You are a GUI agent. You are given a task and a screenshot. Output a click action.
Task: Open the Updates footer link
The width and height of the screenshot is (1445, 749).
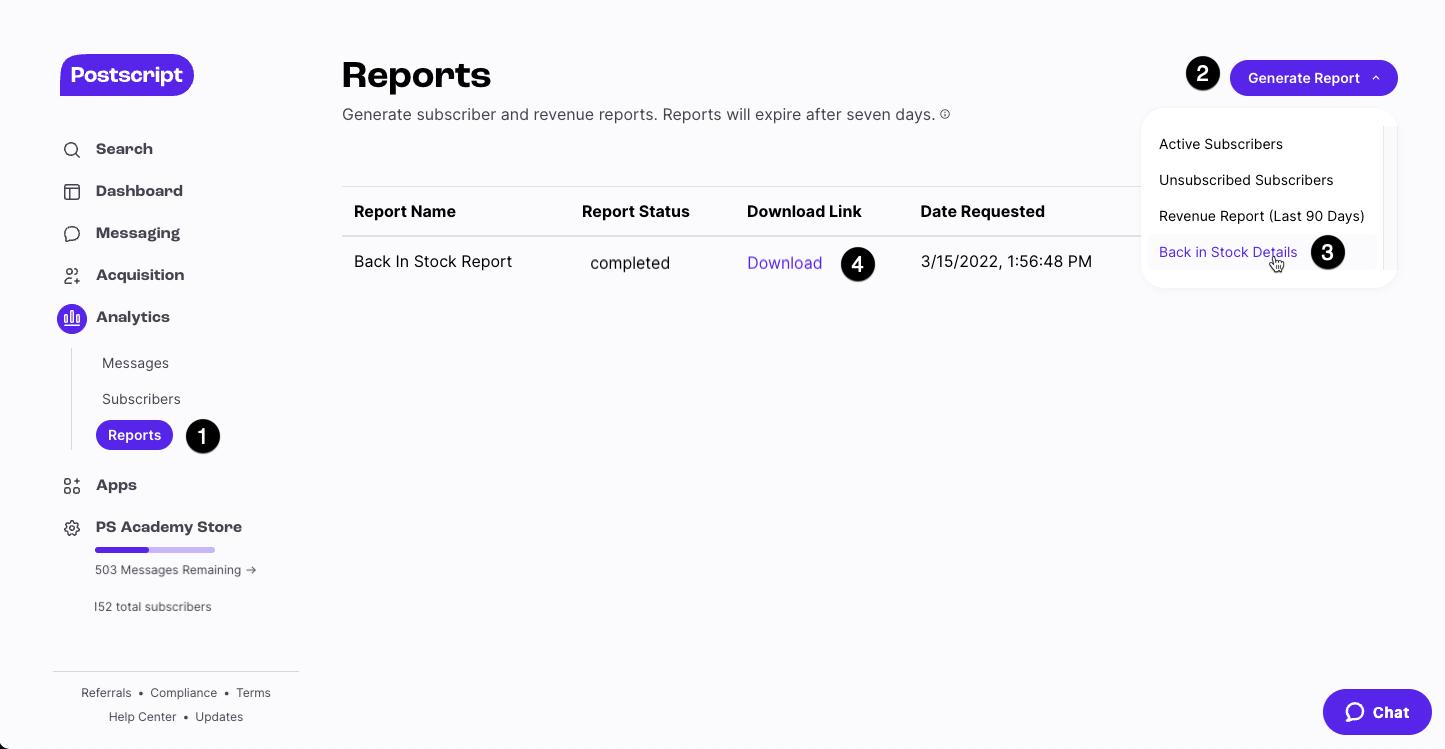(219, 717)
